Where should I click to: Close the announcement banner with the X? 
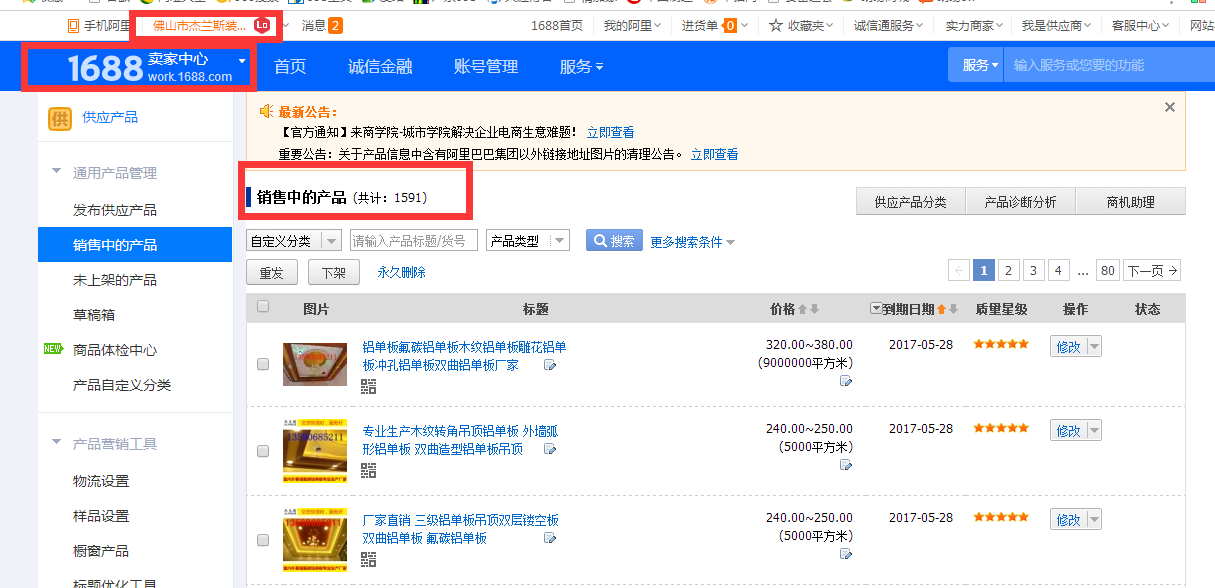point(1170,107)
